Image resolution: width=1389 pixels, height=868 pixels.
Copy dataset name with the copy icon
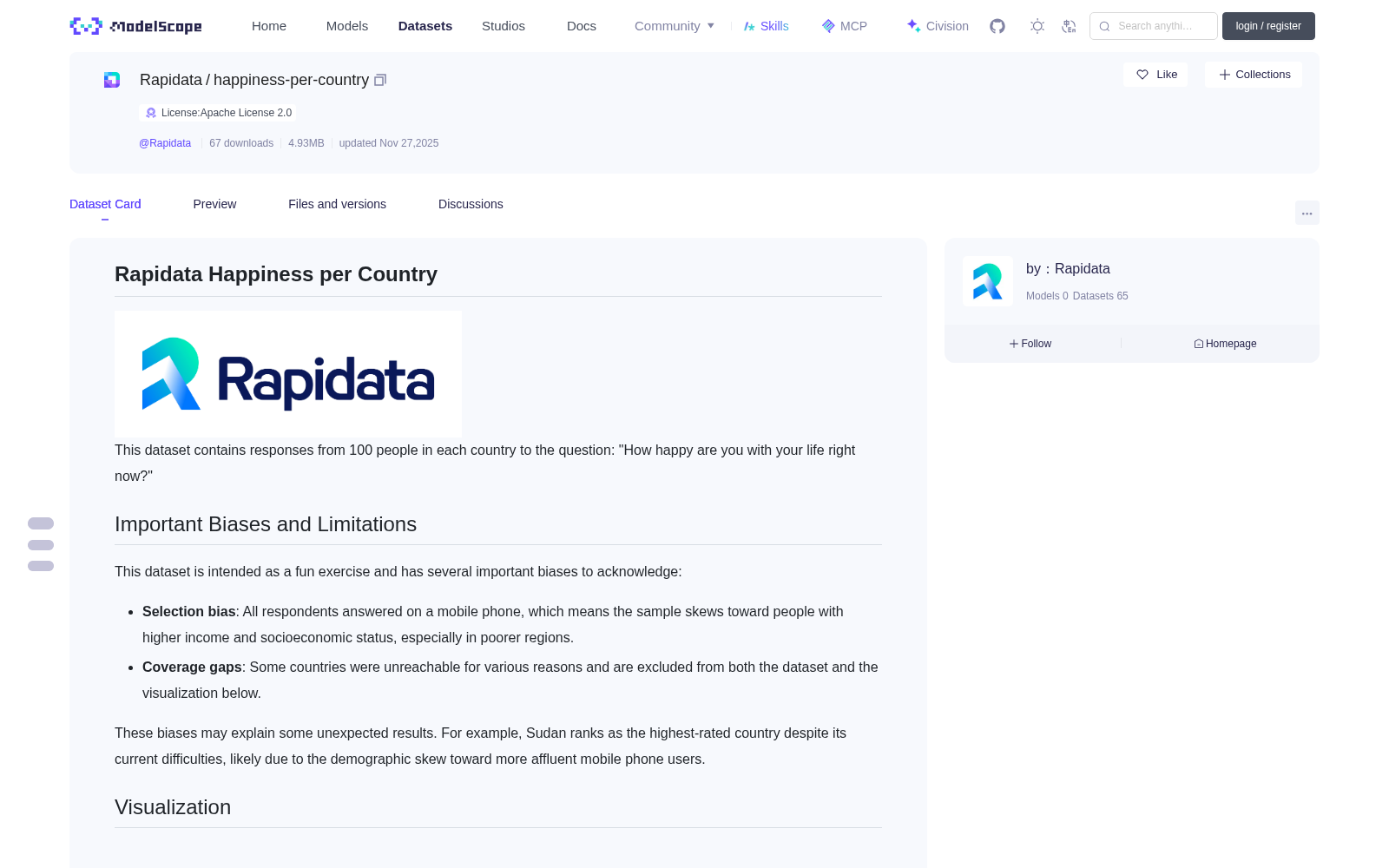[x=380, y=80]
